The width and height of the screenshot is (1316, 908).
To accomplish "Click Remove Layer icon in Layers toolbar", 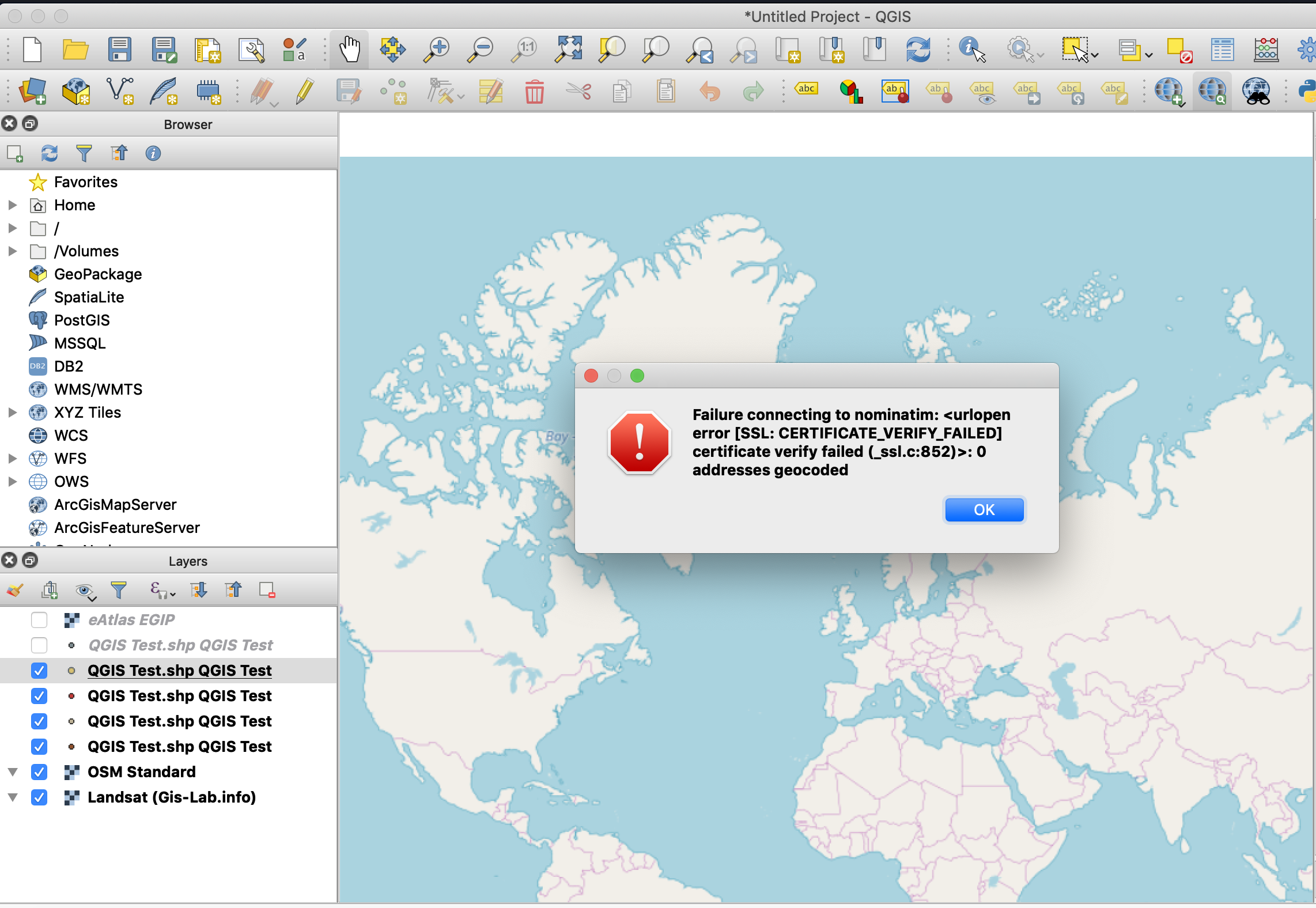I will tap(267, 590).
